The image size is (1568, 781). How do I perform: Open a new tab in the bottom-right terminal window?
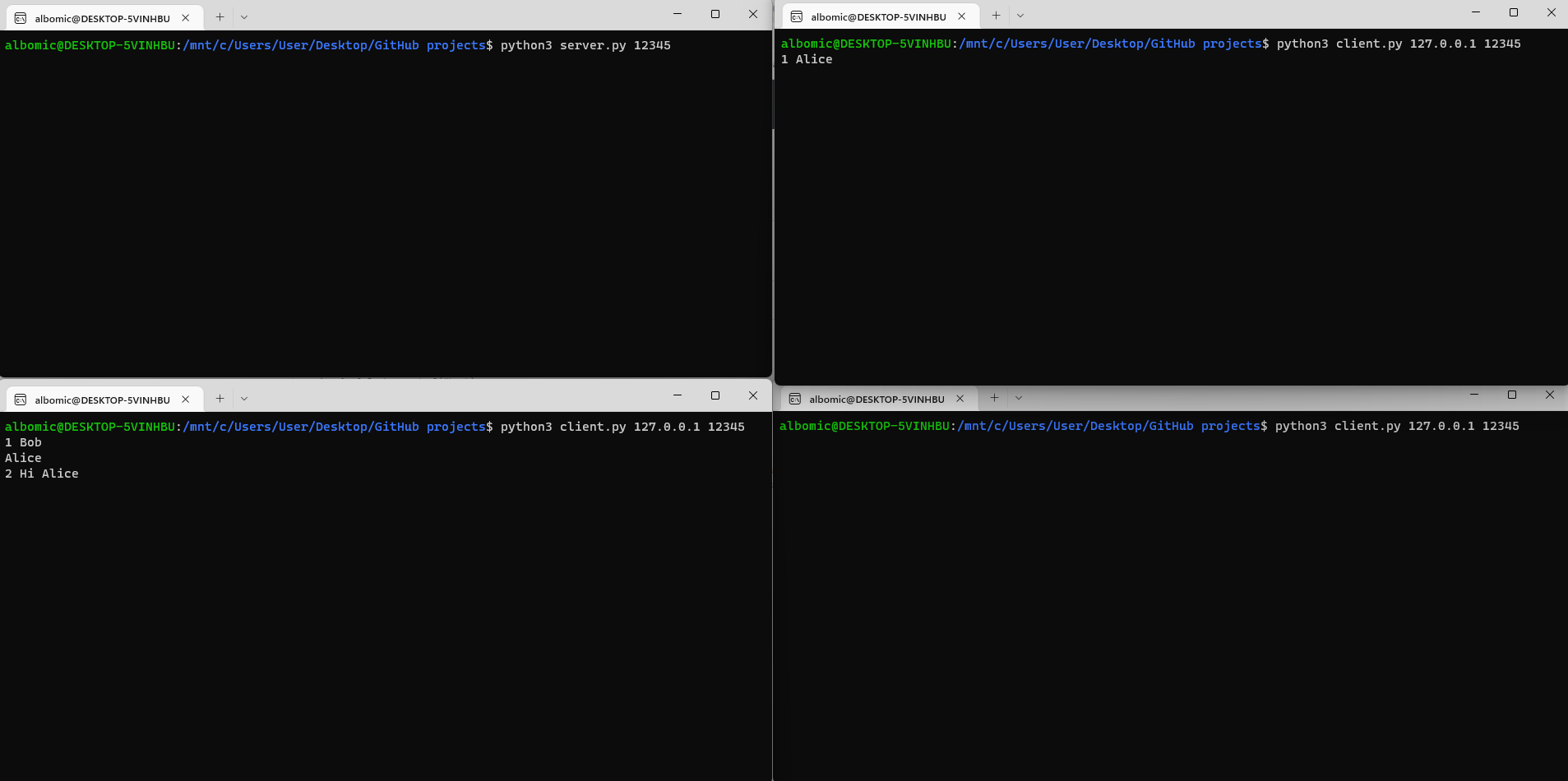coord(994,399)
